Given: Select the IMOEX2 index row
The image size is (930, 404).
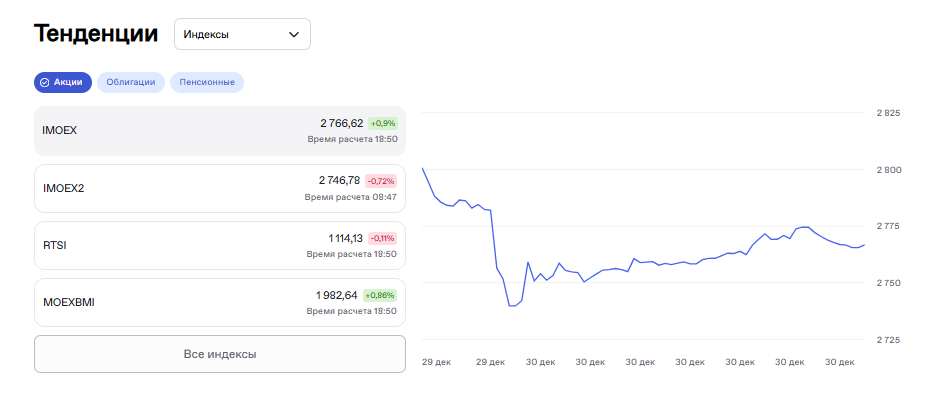Looking at the screenshot, I should [219, 188].
